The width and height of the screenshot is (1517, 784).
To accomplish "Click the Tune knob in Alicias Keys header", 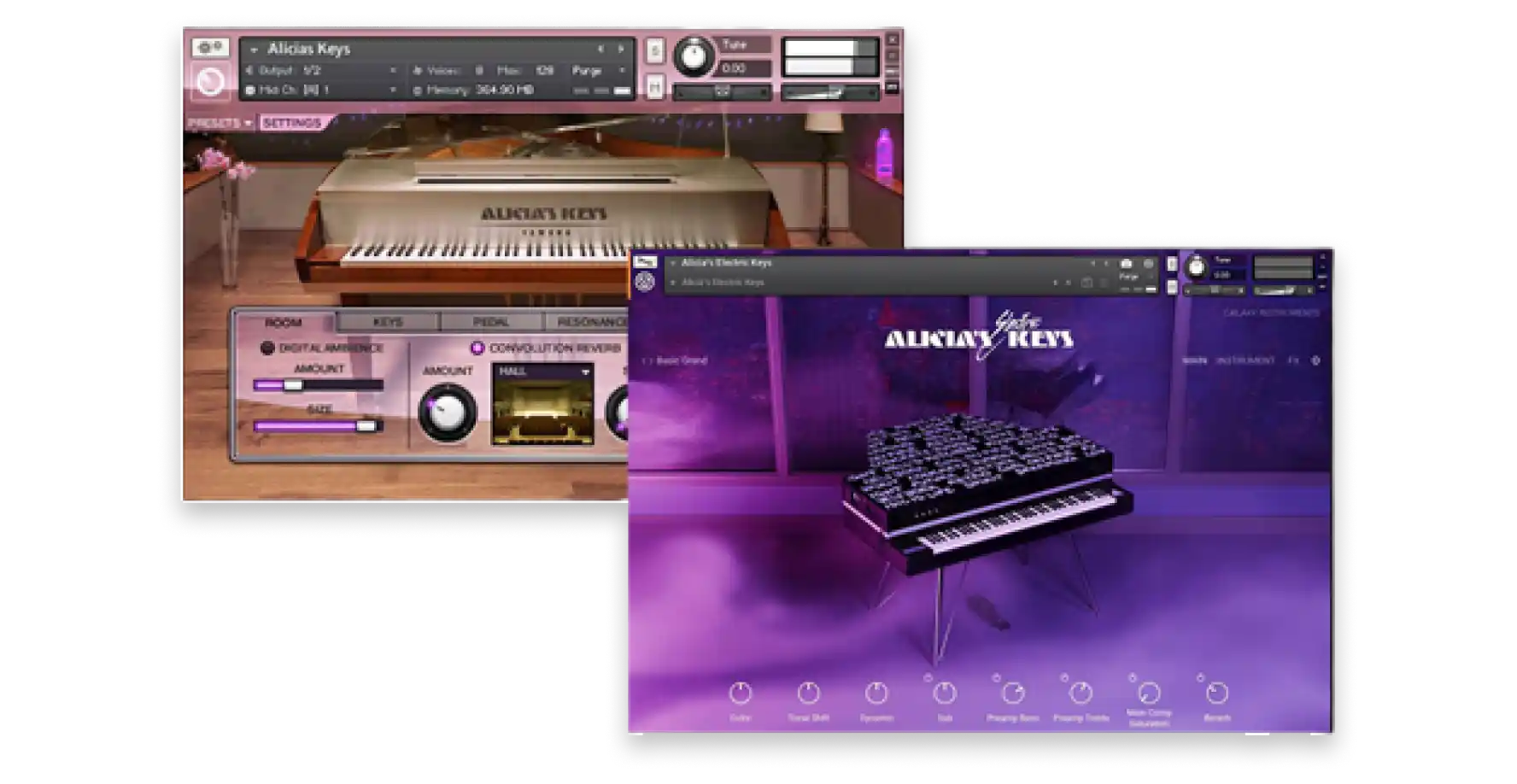I will pyautogui.click(x=694, y=56).
